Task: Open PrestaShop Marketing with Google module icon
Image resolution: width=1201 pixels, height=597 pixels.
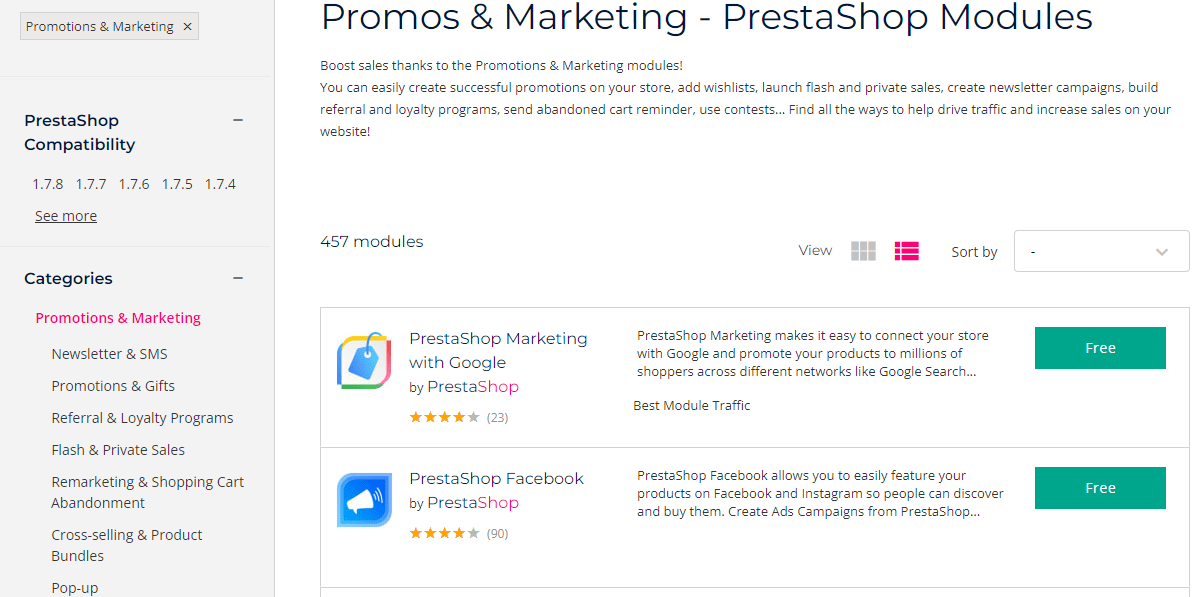Action: [363, 360]
